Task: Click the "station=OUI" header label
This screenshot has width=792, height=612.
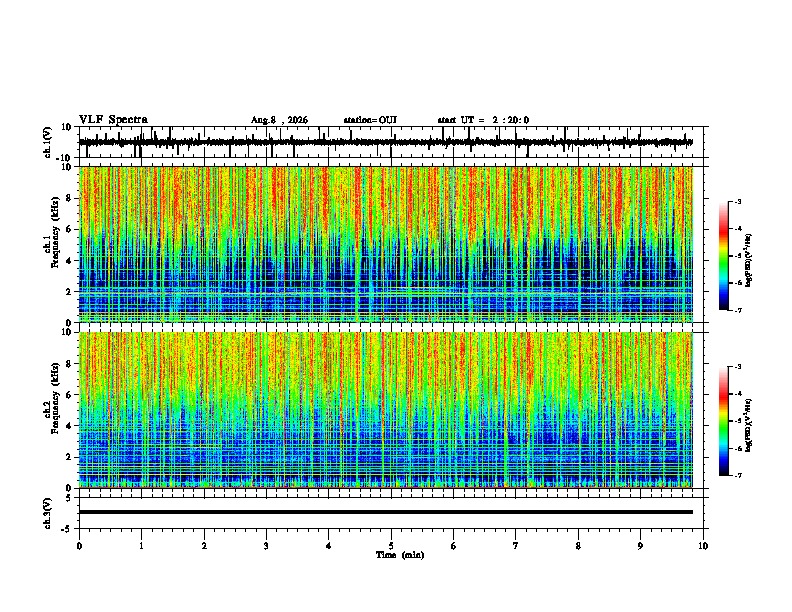Action: click(x=370, y=120)
